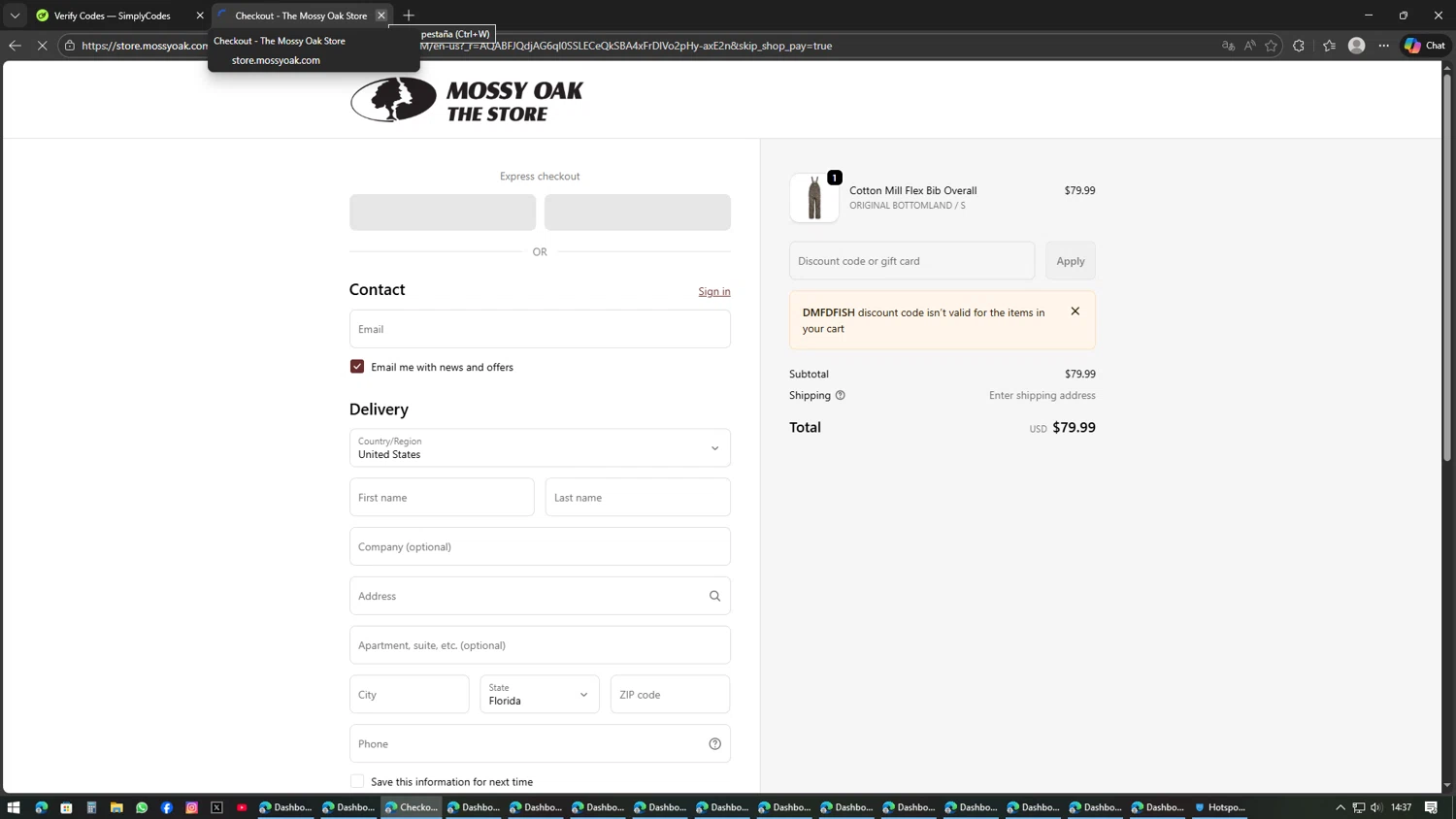This screenshot has width=1456, height=819.
Task: Select the Checkout - The Mossy Oak Store tab
Action: [x=301, y=16]
